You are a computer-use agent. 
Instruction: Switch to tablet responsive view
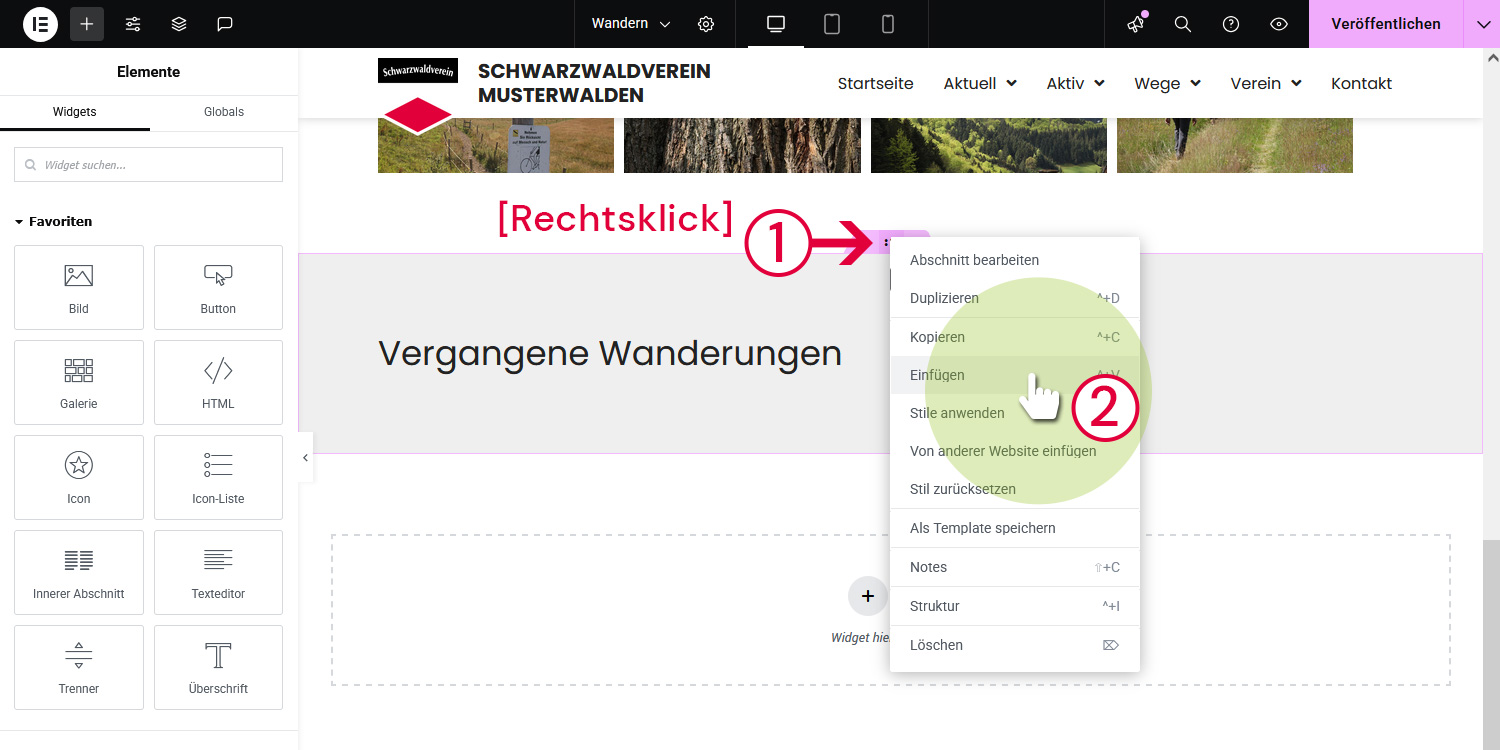tap(832, 24)
